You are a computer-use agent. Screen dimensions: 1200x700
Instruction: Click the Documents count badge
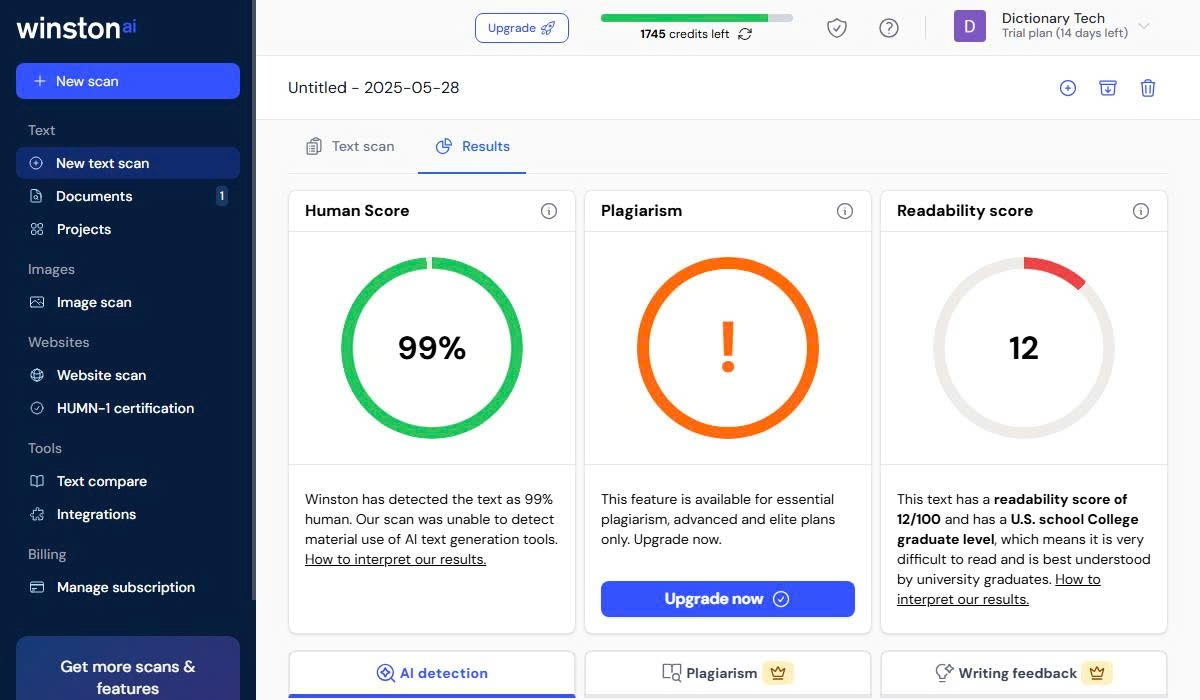(222, 196)
